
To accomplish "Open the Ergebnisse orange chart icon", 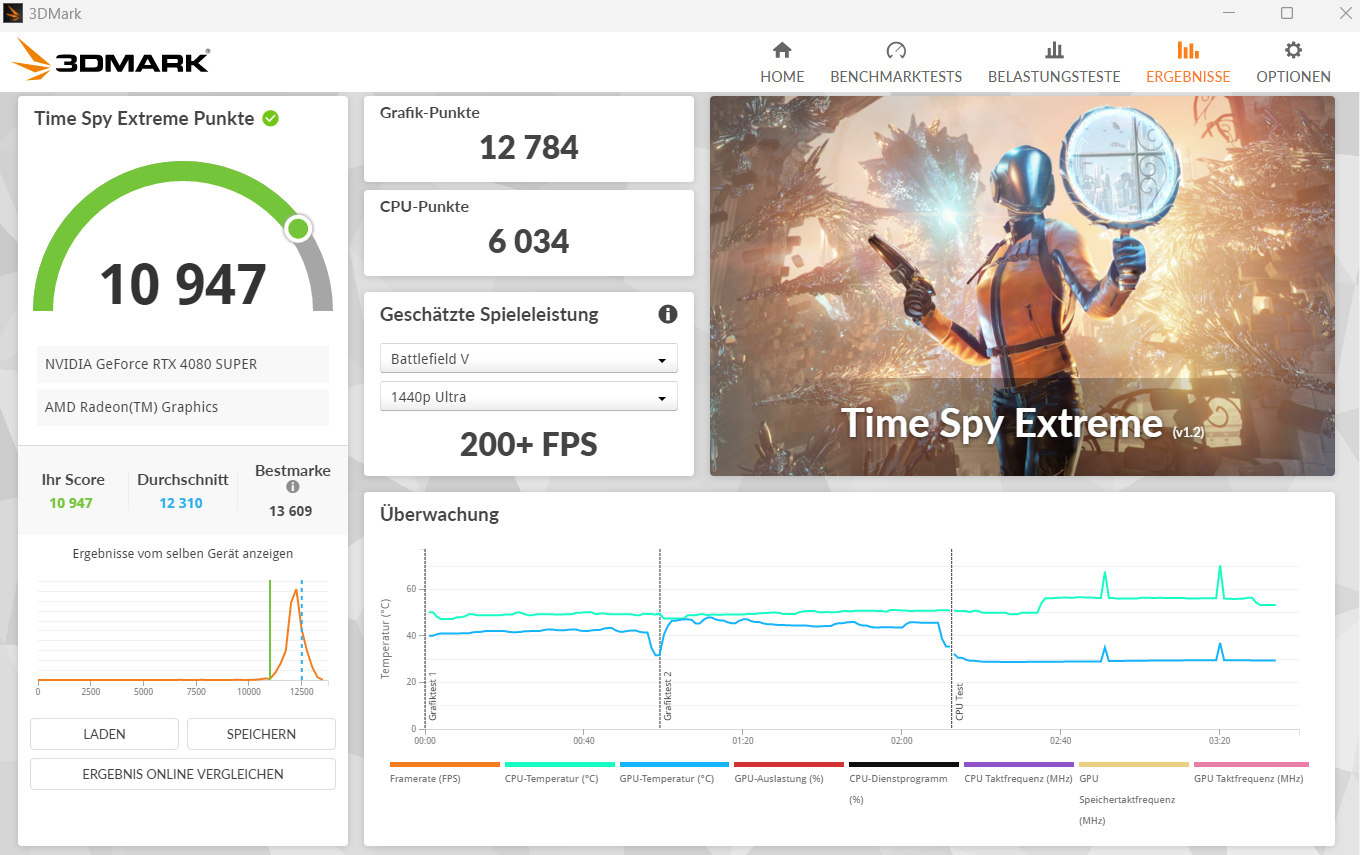I will pyautogui.click(x=1188, y=50).
